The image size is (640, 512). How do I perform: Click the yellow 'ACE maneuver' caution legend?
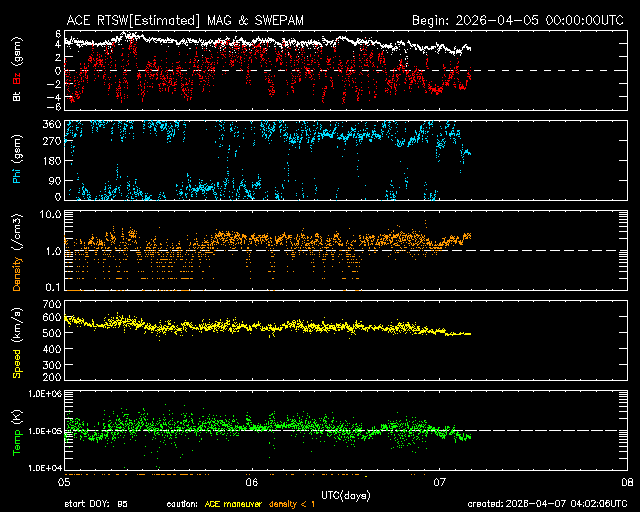[x=226, y=504]
